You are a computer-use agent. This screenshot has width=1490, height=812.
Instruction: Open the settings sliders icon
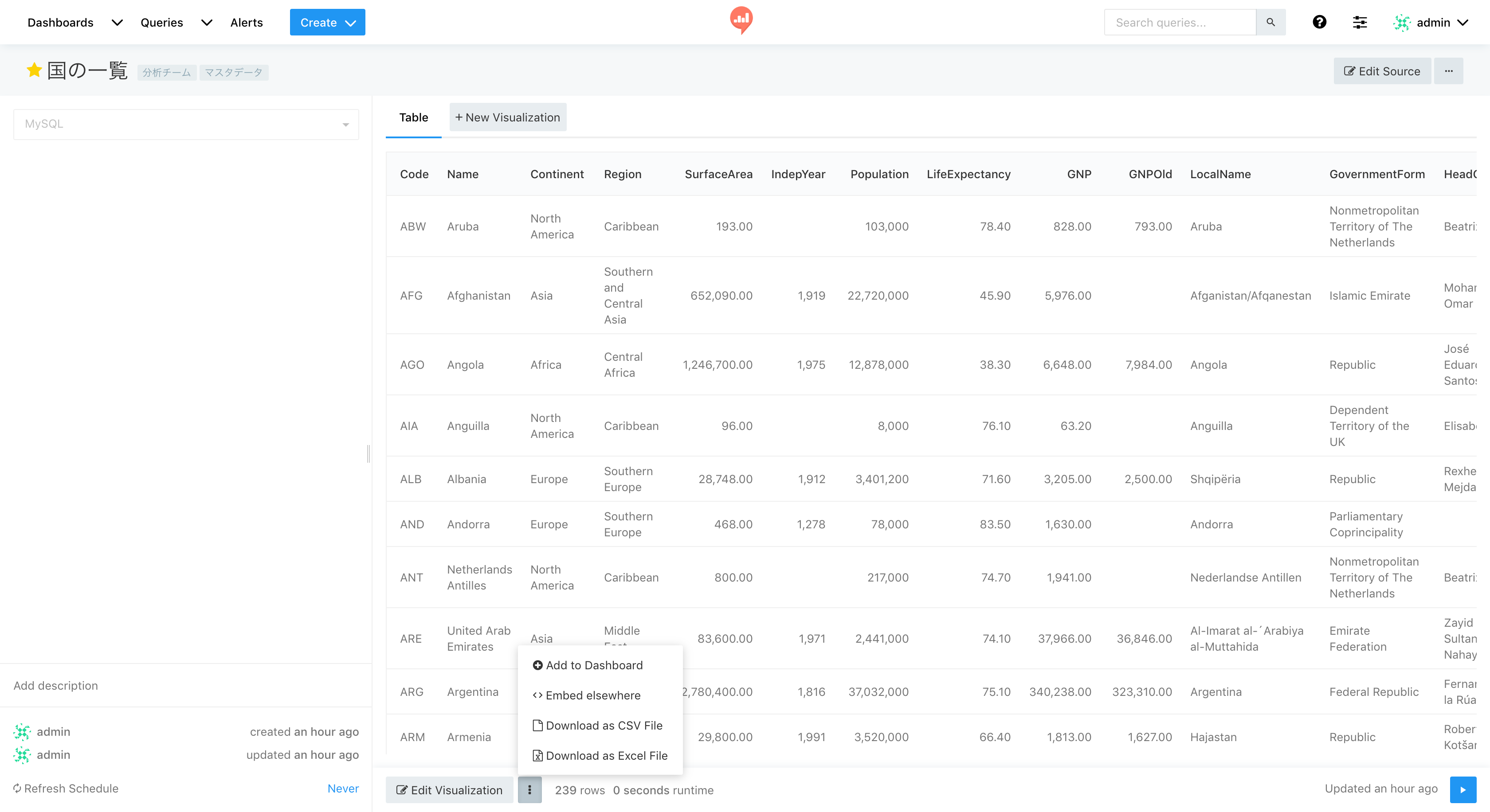pos(1359,22)
